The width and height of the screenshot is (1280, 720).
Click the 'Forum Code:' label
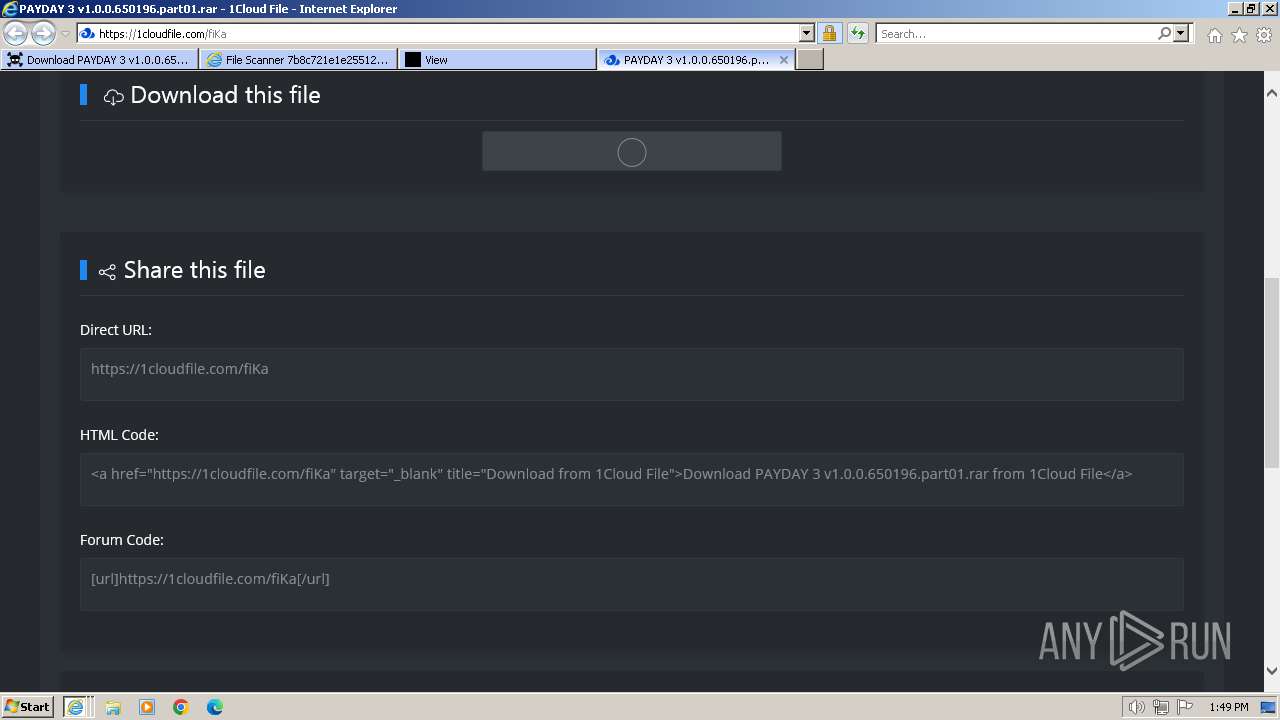(122, 540)
